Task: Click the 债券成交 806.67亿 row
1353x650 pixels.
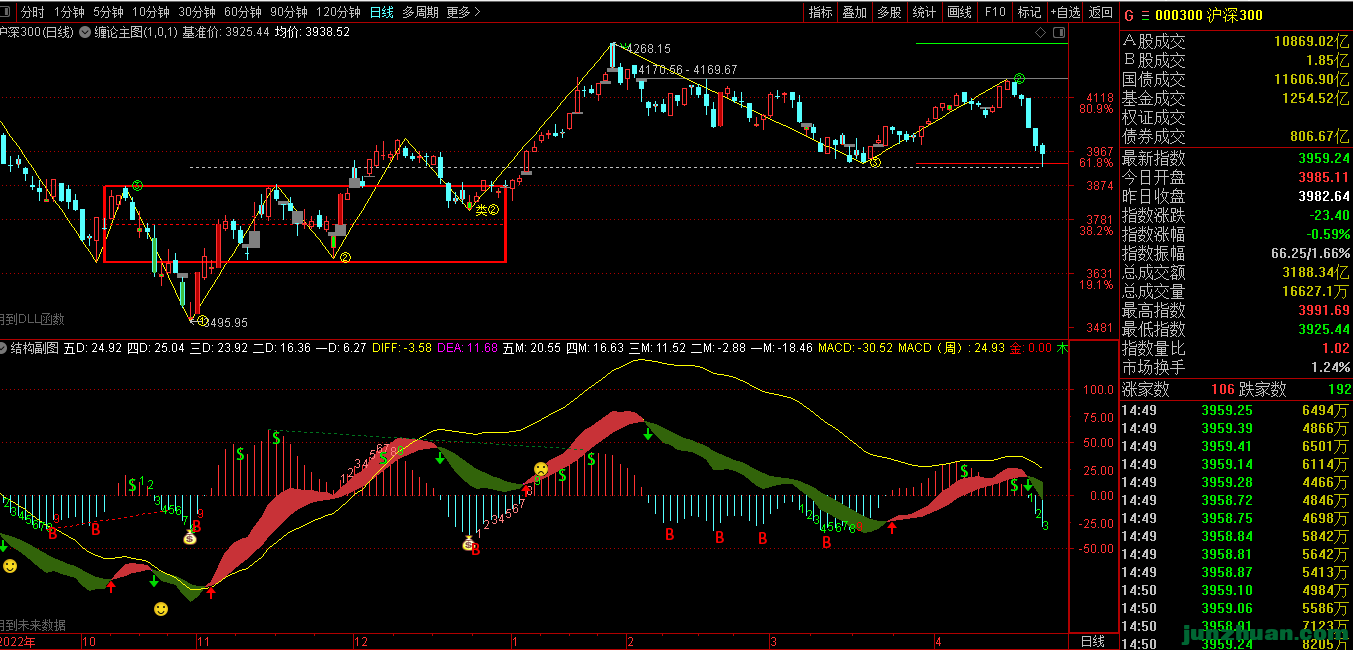Action: click(x=1235, y=136)
